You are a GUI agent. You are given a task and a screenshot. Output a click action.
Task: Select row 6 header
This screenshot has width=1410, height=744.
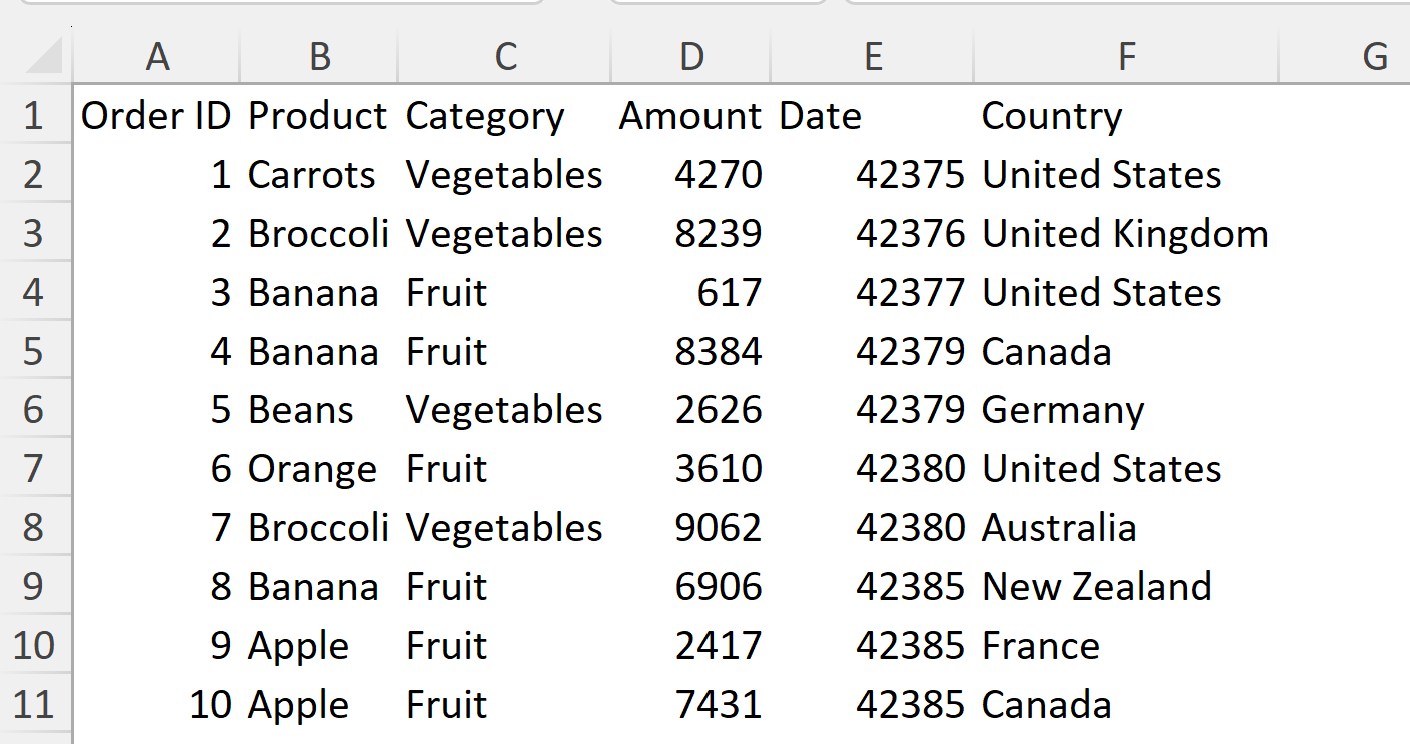pyautogui.click(x=34, y=410)
